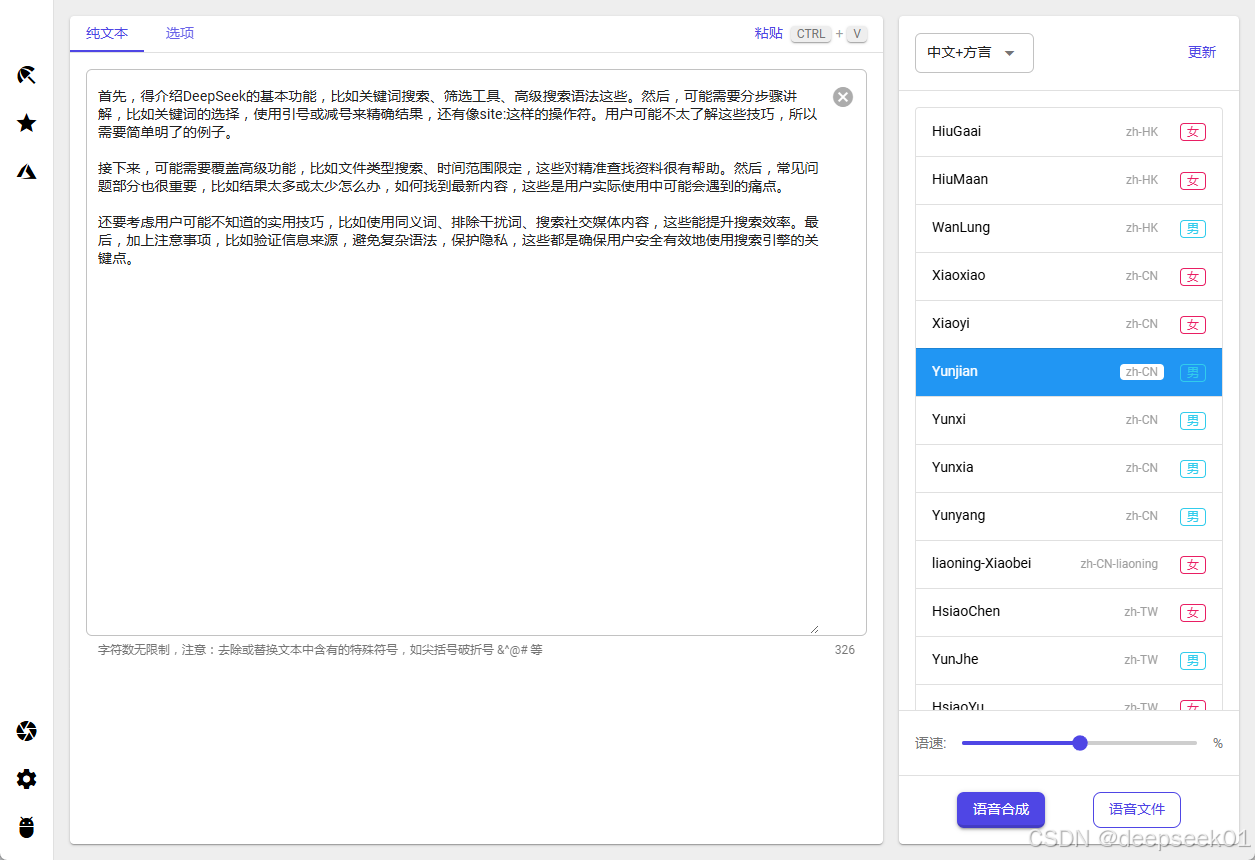This screenshot has width=1255, height=860.
Task: Select the WanLung voice
Action: click(1069, 228)
